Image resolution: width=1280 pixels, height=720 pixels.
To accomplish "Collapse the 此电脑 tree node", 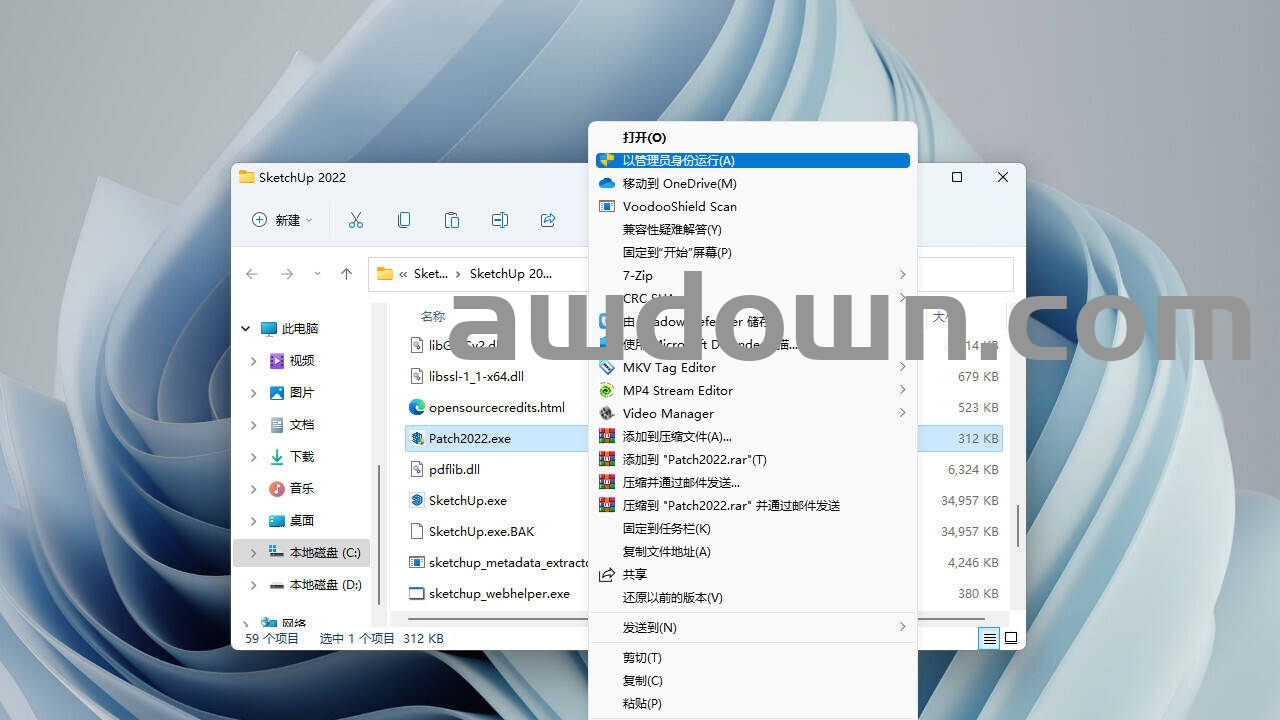I will pos(246,329).
